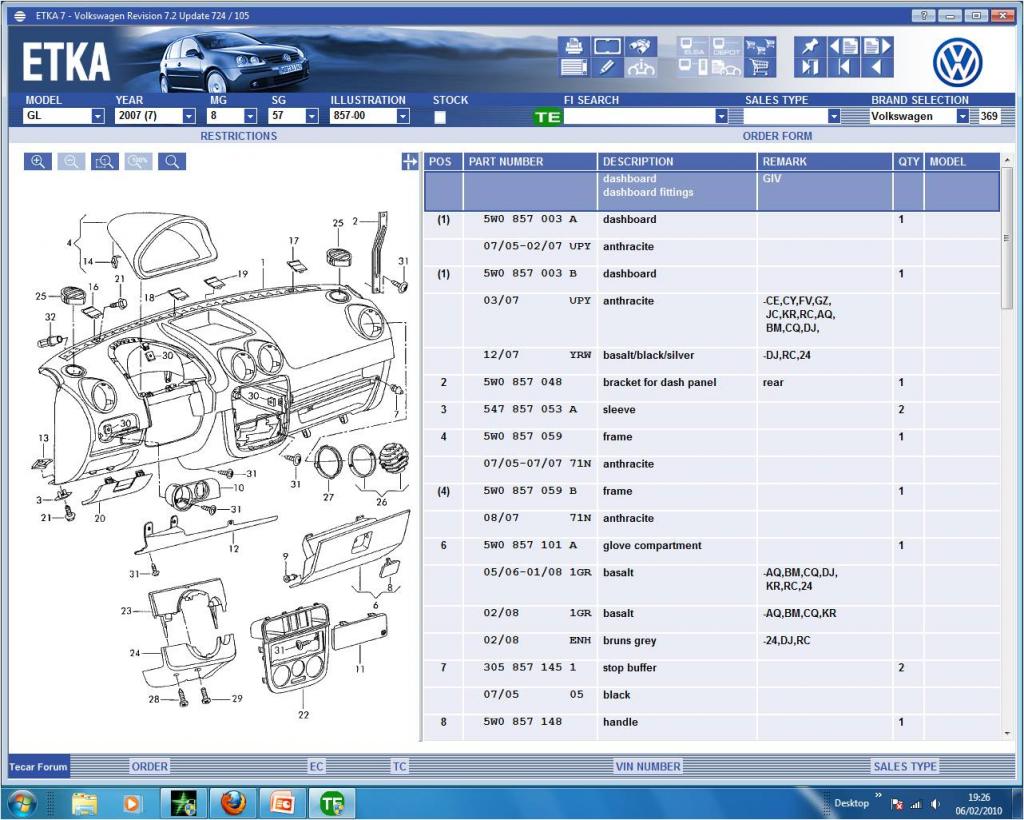Open the ORDER FORM tab

[x=777, y=136]
